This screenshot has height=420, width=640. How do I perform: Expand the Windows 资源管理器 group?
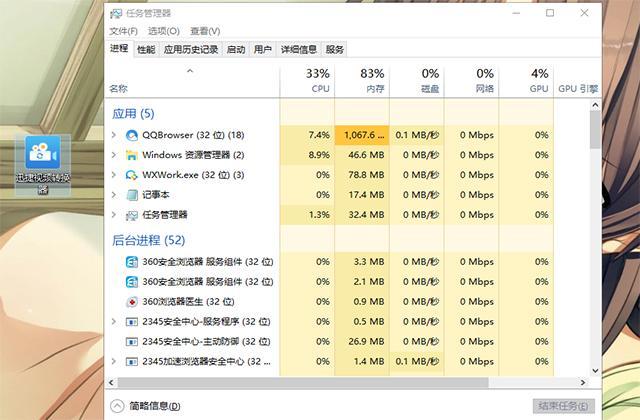click(114, 155)
